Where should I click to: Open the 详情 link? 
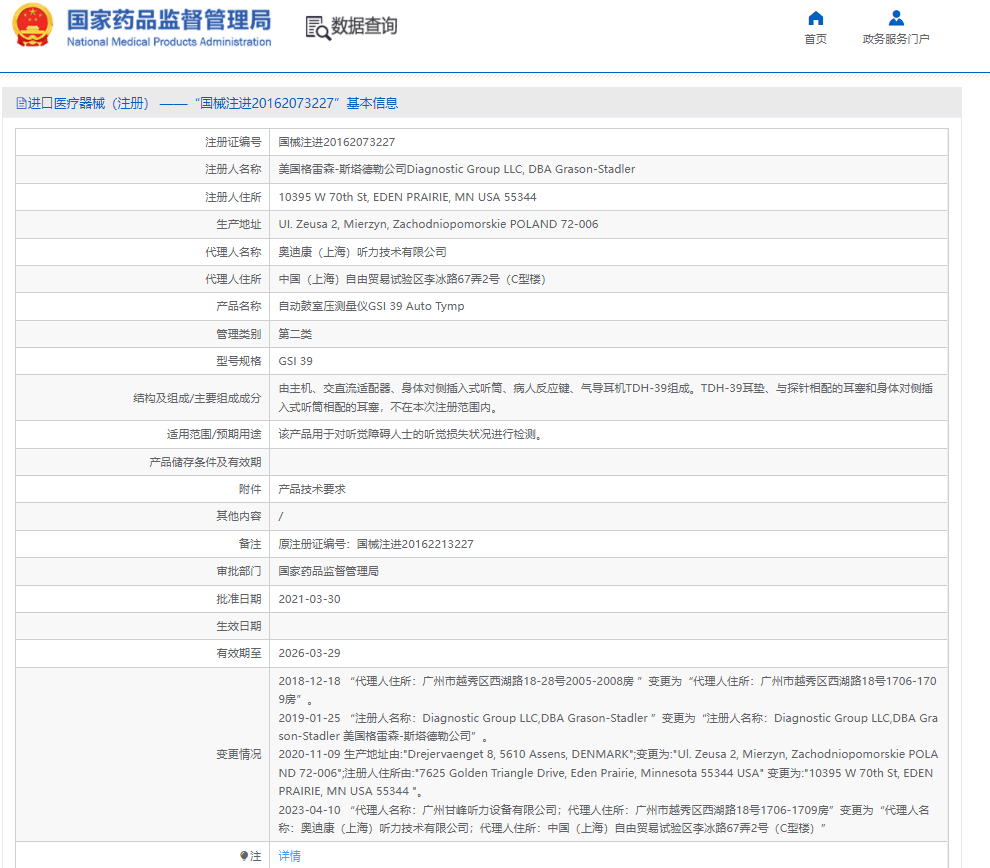click(x=289, y=856)
